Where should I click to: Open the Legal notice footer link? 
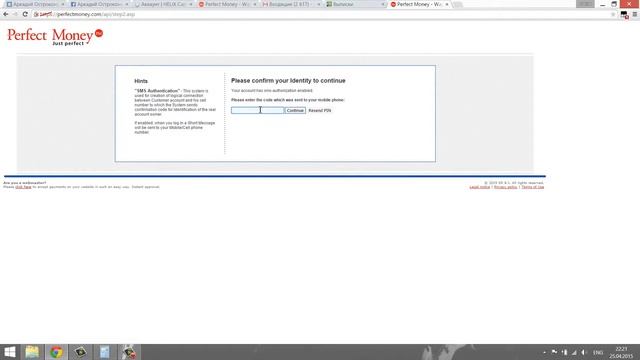coord(480,187)
